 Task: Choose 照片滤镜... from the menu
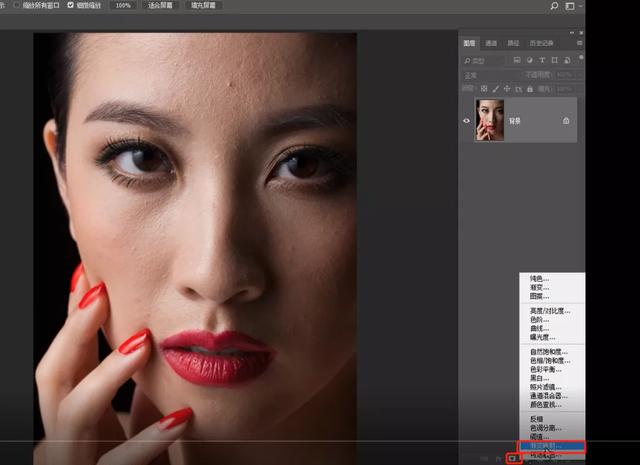click(x=552, y=387)
